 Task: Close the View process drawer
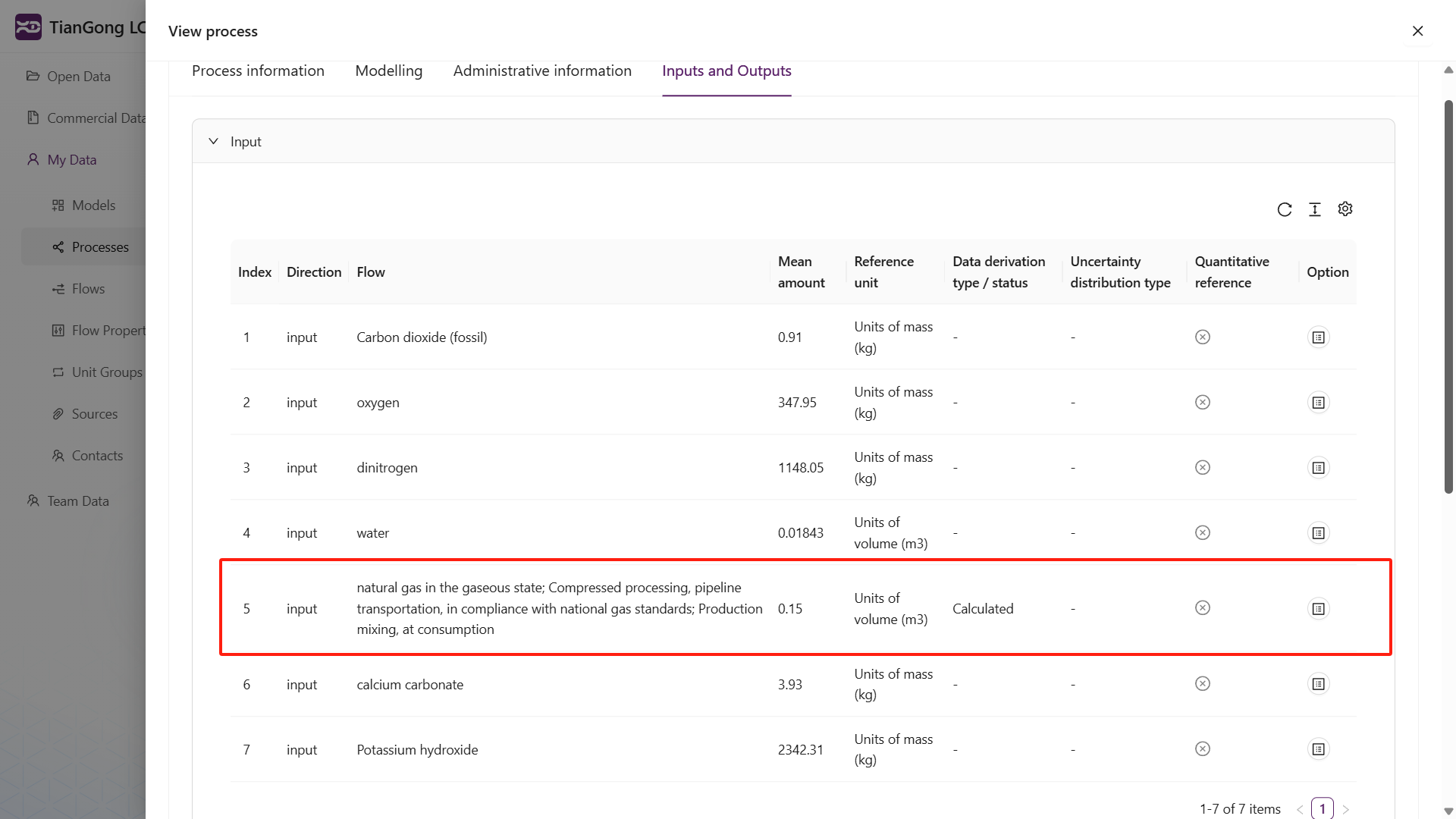tap(1417, 31)
